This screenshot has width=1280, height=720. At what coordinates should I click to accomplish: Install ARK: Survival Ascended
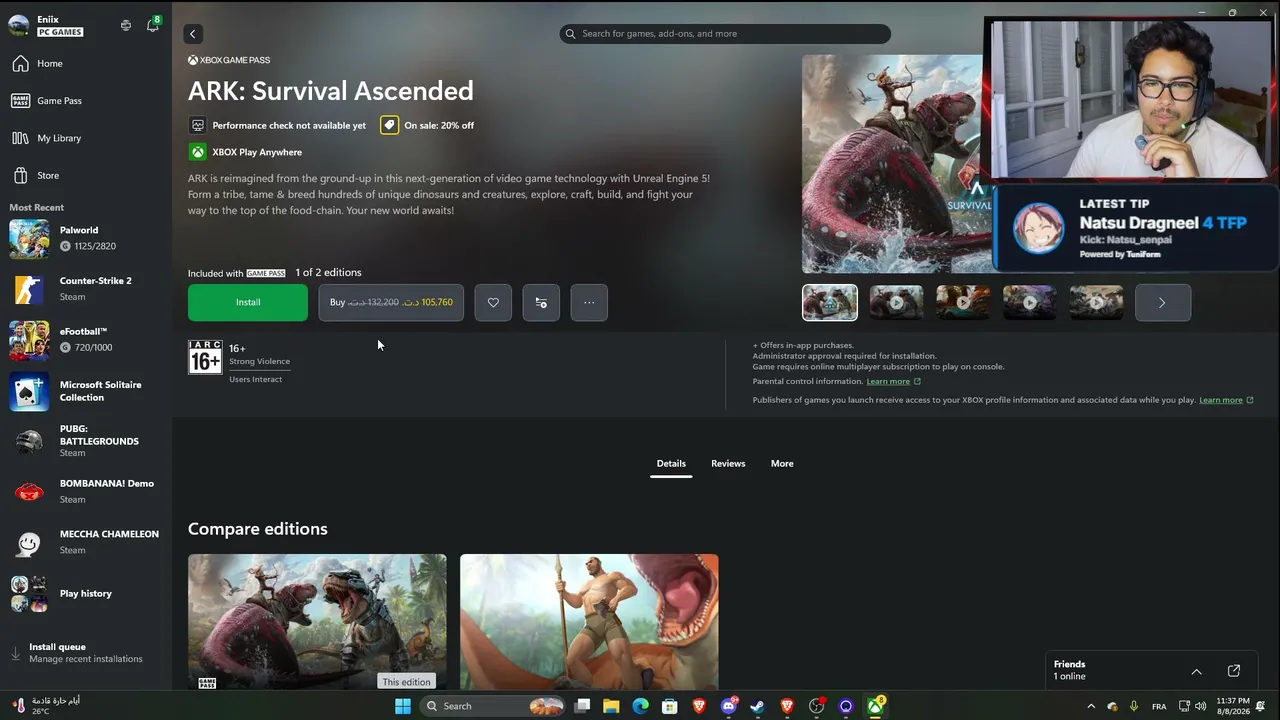(248, 302)
